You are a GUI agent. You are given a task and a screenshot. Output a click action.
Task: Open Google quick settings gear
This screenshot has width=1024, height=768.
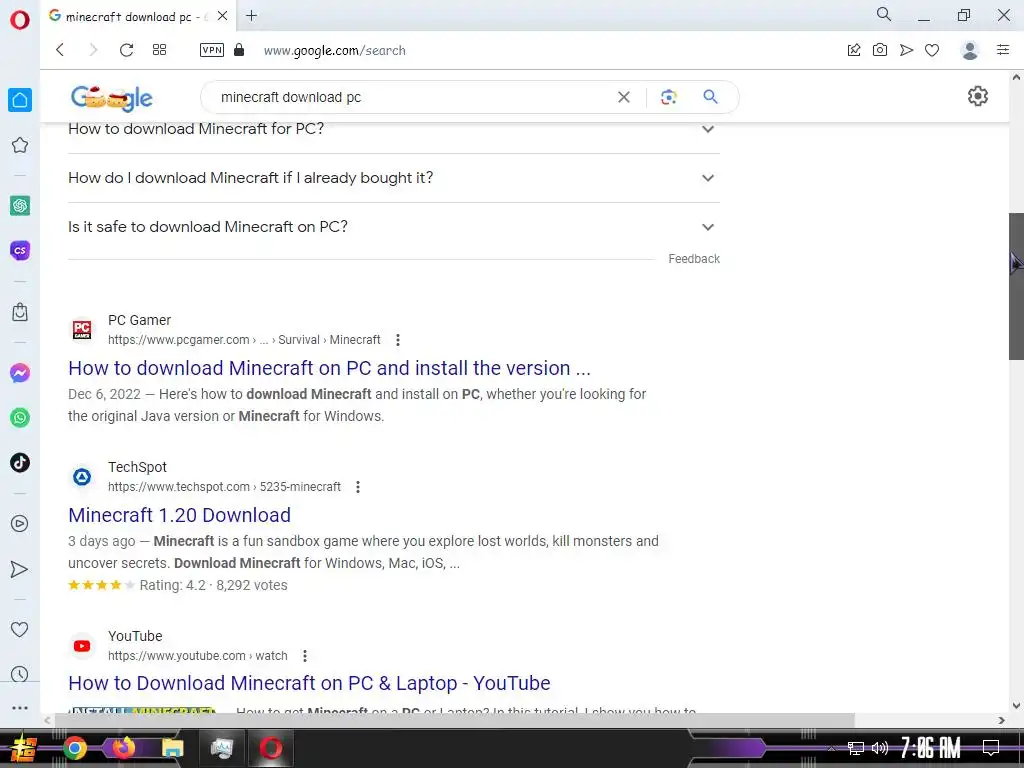977,96
